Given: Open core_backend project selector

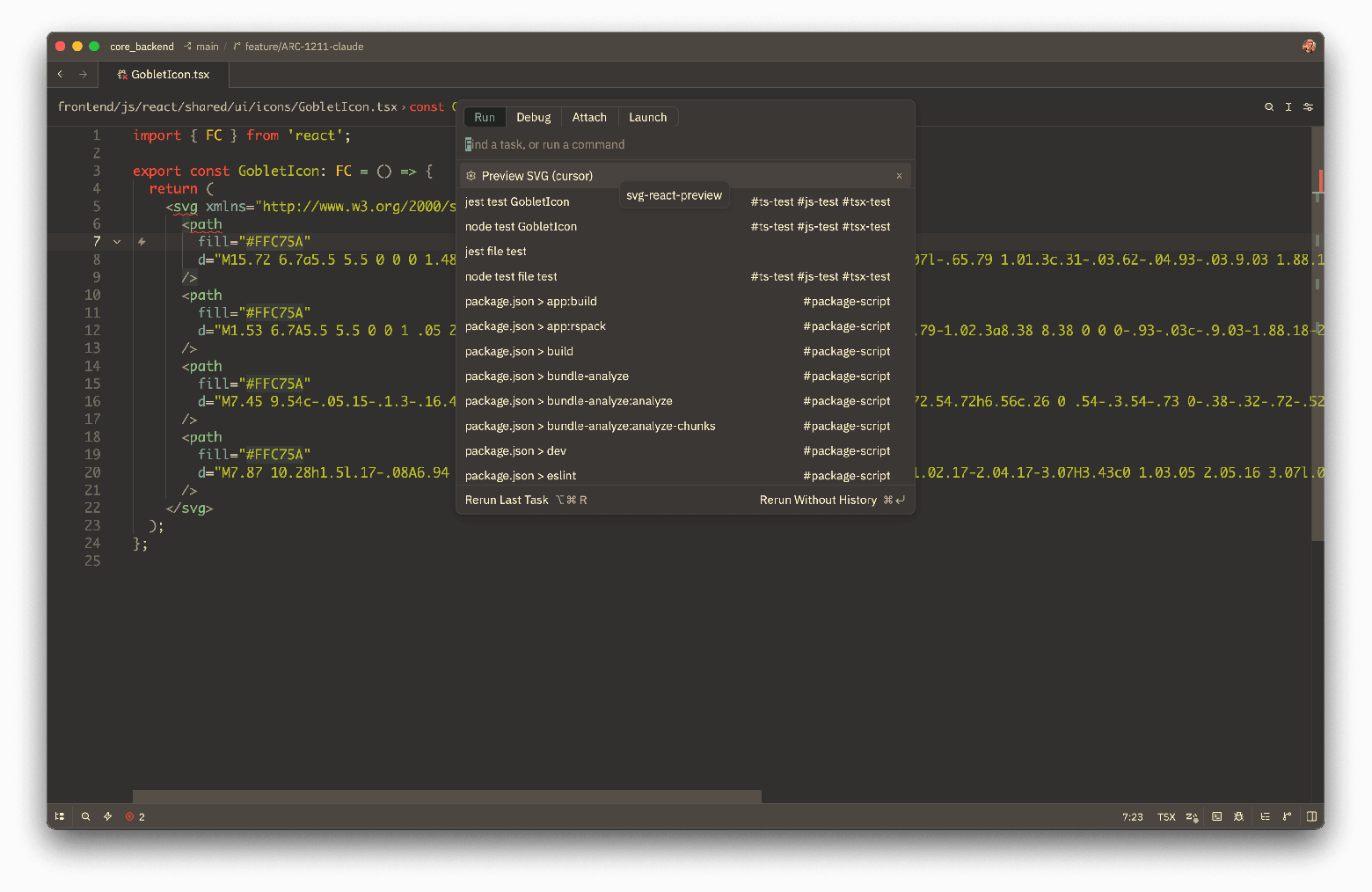Looking at the screenshot, I should coord(142,47).
